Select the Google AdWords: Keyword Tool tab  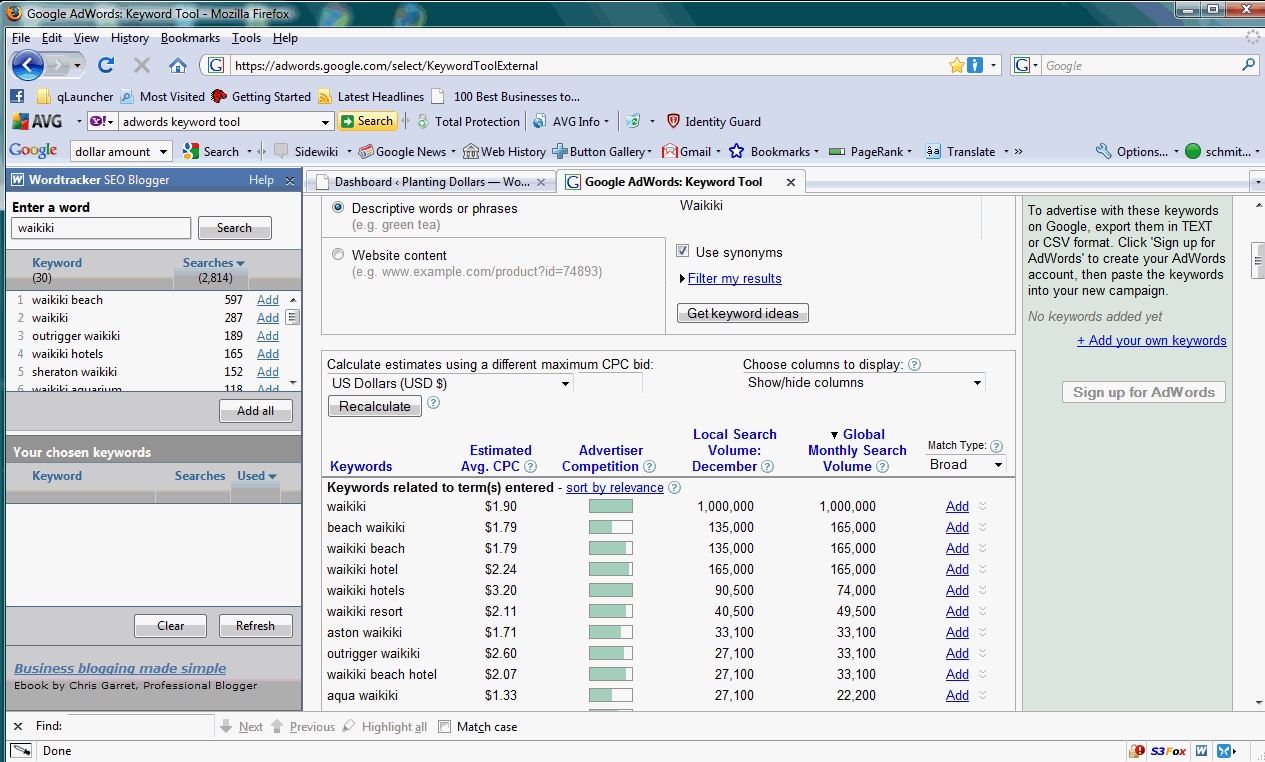[x=681, y=182]
